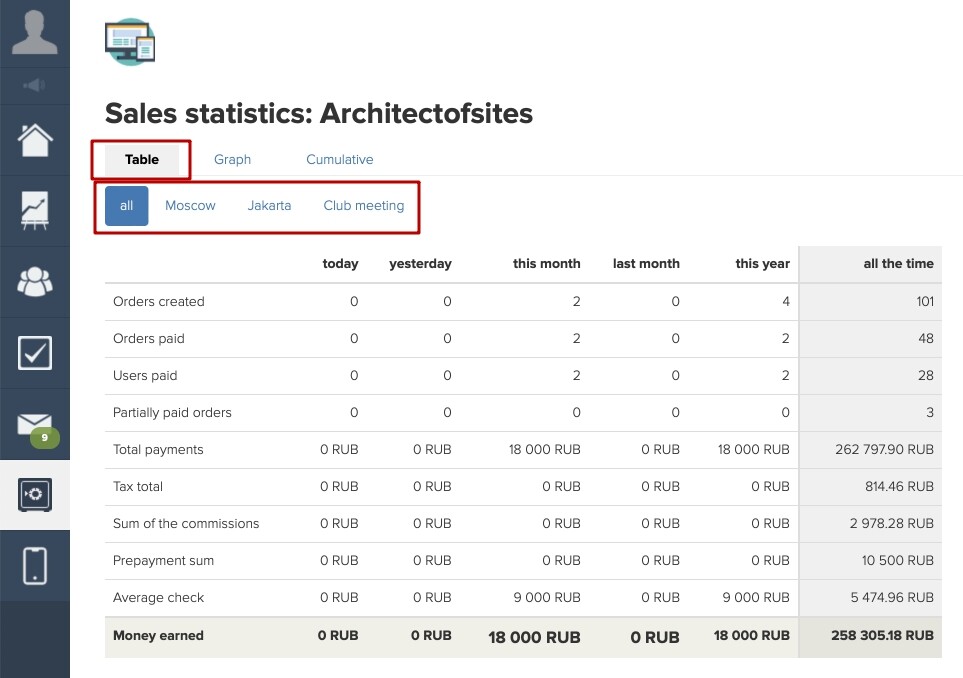Filter statistics by Club meeting

tap(364, 206)
